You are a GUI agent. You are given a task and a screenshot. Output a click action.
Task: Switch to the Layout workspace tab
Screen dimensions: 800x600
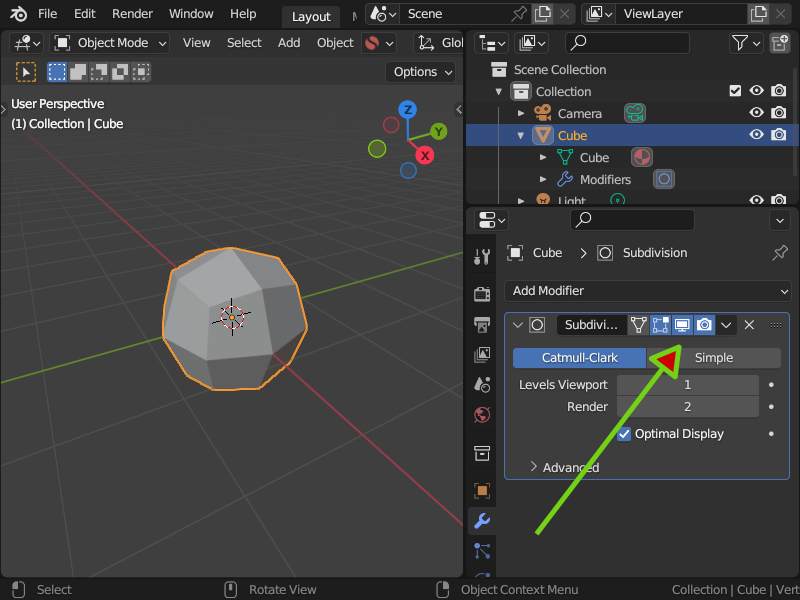pos(311,17)
